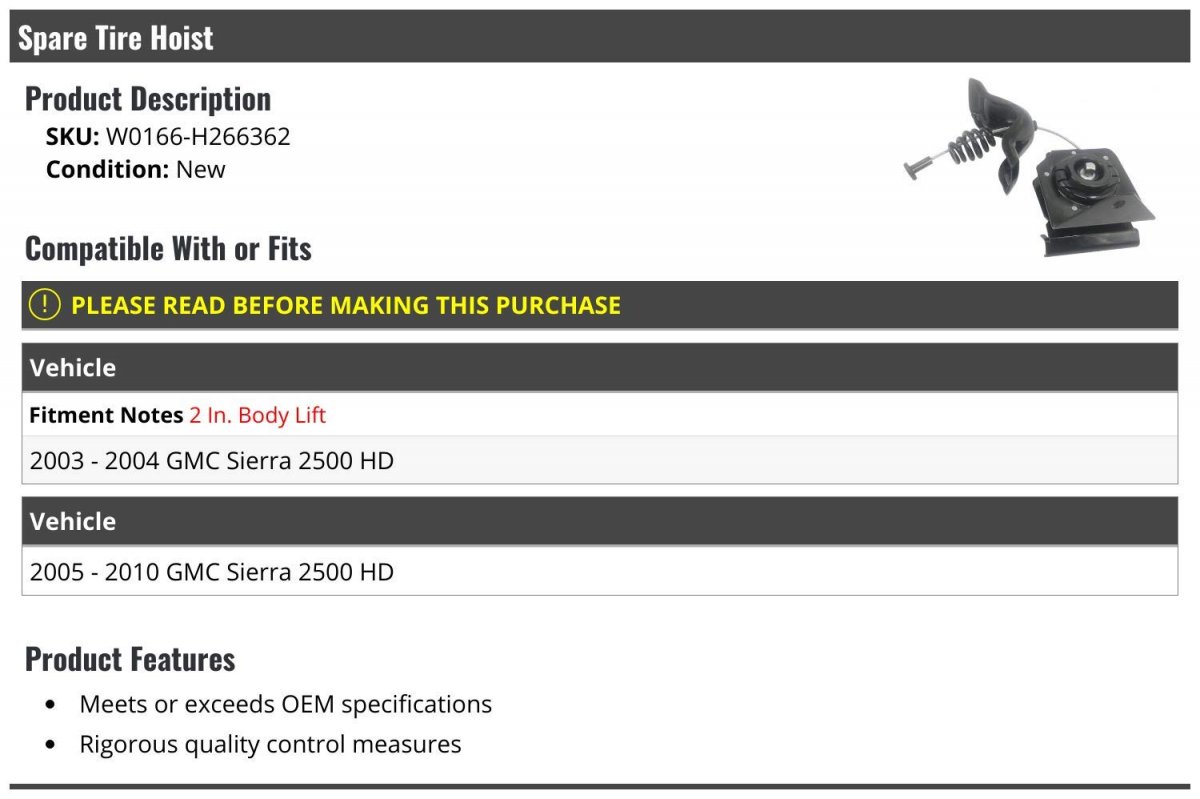The width and height of the screenshot is (1200, 799).
Task: Click the bold SKU label
Action: tap(72, 136)
